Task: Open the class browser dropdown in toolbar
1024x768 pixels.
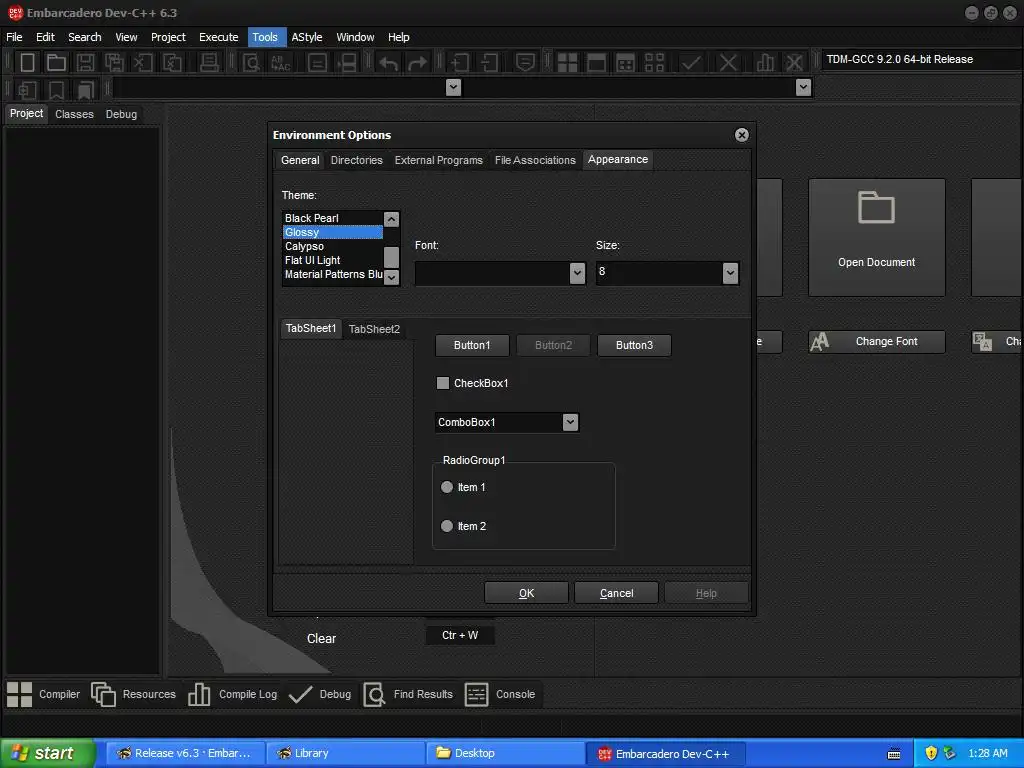Action: pos(453,88)
